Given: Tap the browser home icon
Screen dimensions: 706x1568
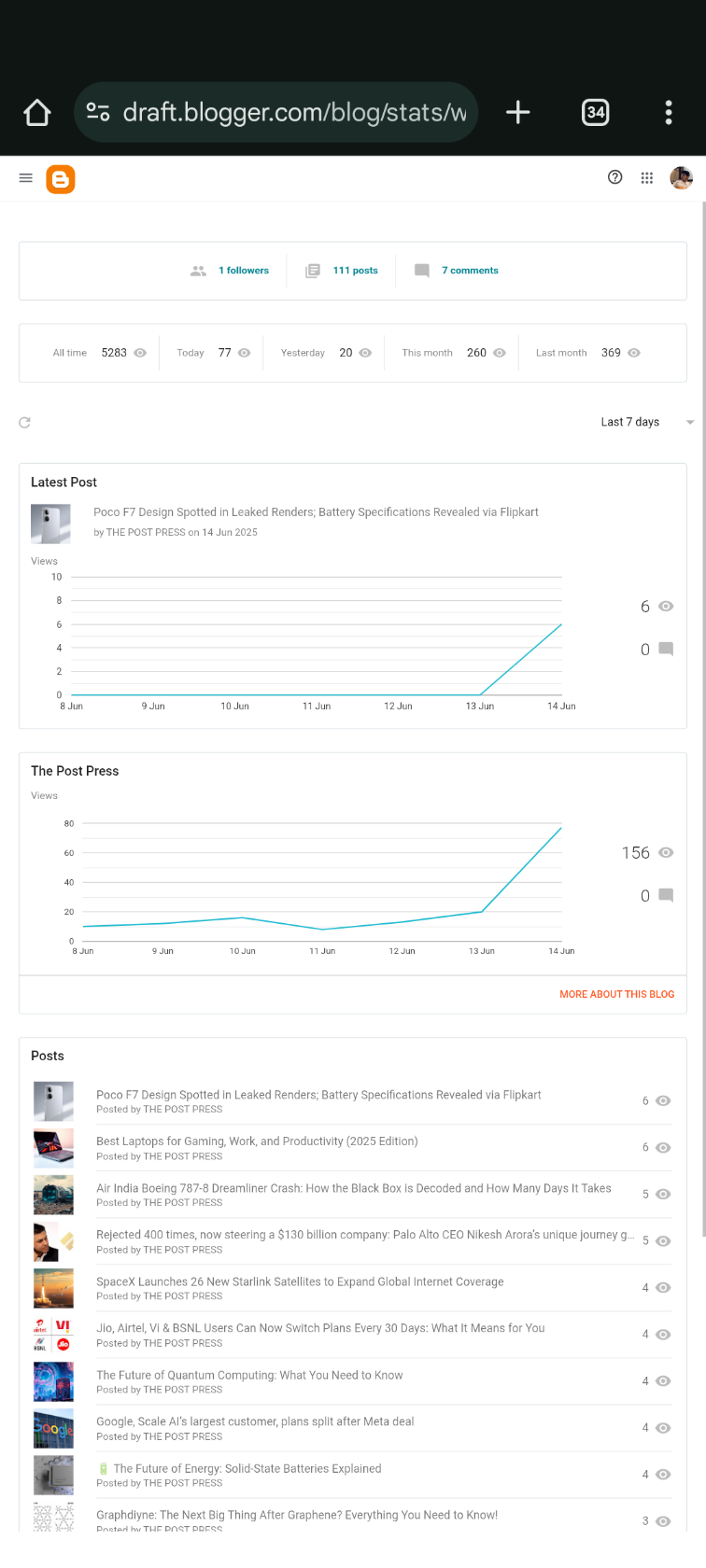Looking at the screenshot, I should point(37,113).
